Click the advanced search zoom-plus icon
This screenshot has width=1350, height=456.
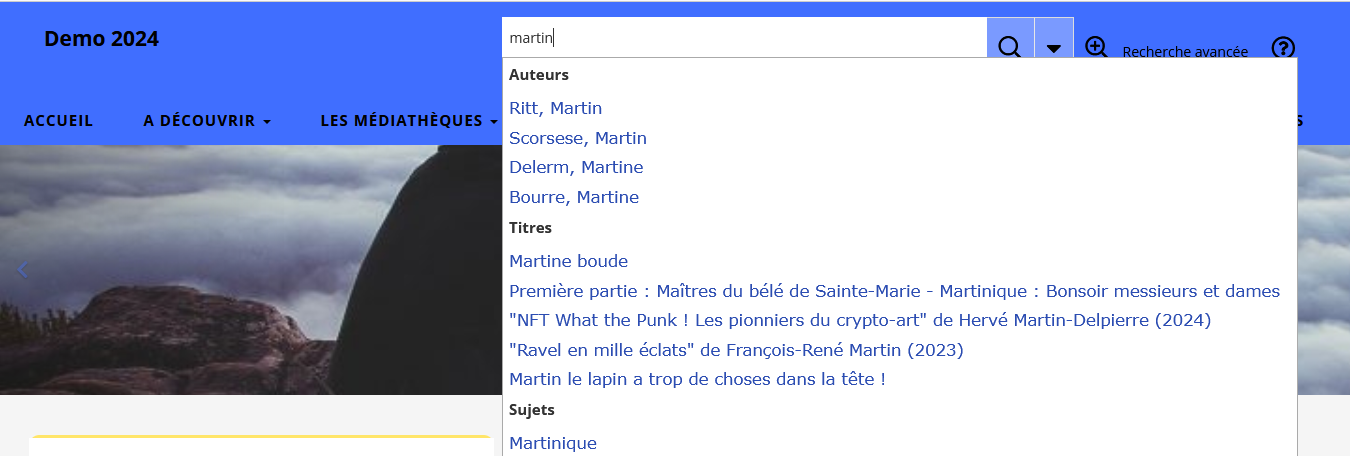(1096, 47)
